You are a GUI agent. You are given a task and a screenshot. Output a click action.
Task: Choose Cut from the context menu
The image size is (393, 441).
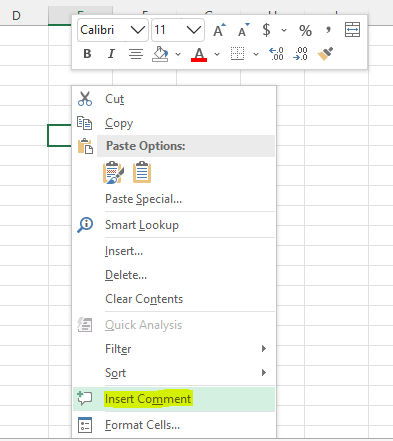click(174, 99)
